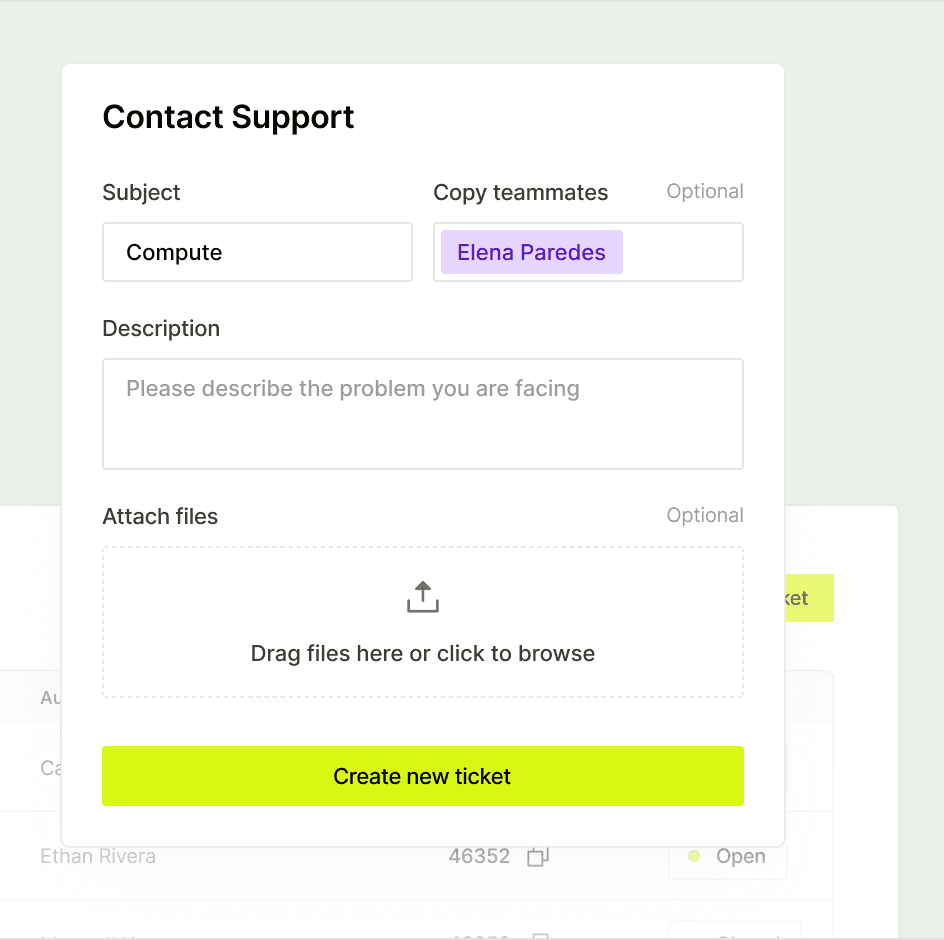Click the upload arrow icon
This screenshot has height=940, width=944.
pos(423,597)
